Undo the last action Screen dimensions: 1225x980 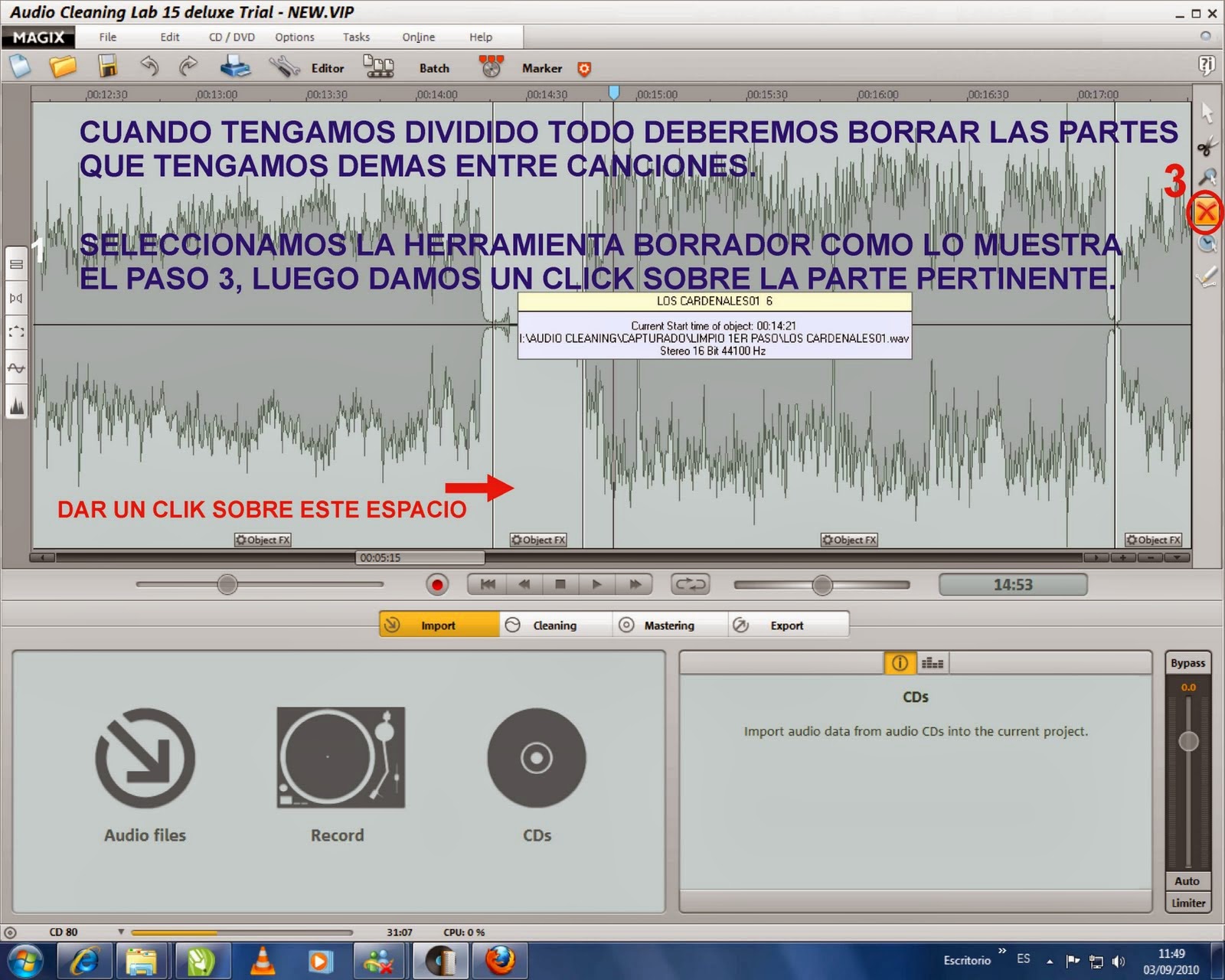click(149, 67)
